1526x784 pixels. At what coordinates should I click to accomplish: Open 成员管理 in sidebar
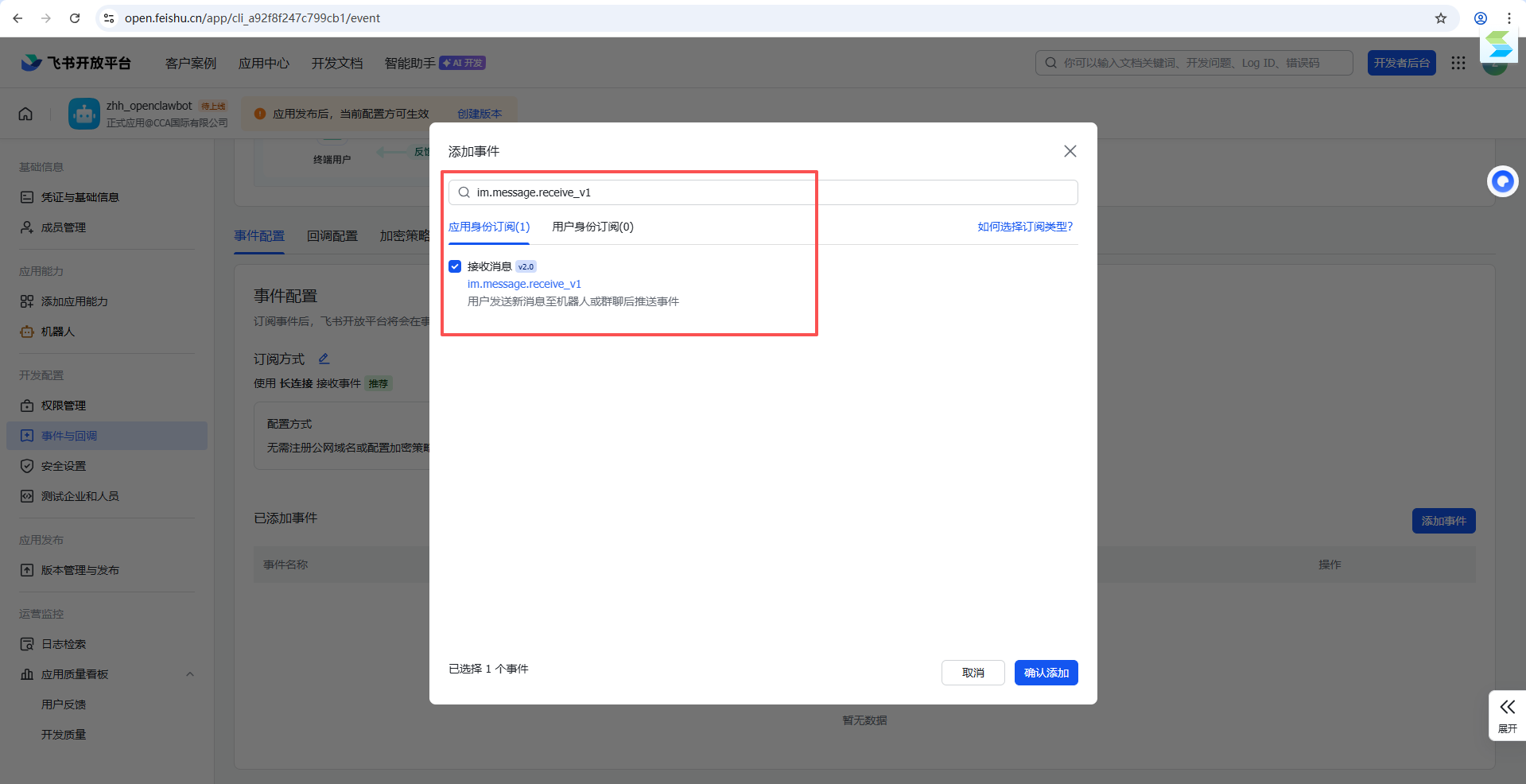click(64, 227)
